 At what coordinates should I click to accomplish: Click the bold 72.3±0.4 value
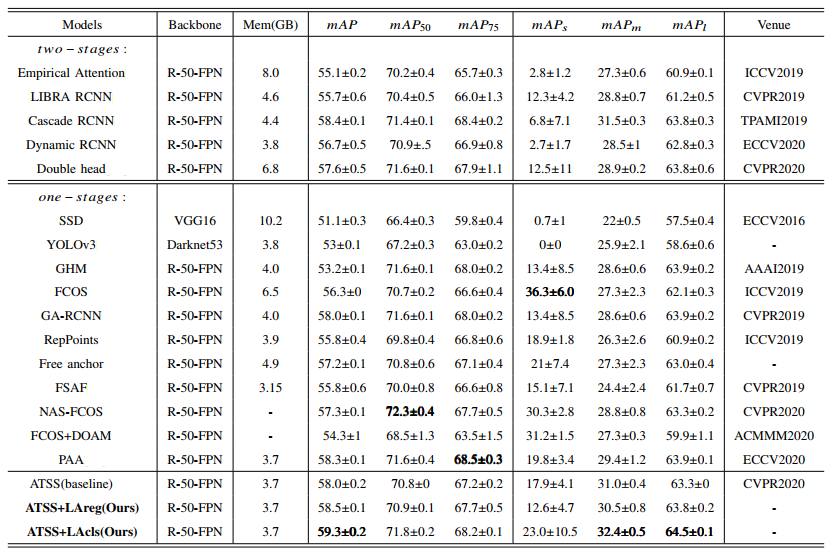410,411
